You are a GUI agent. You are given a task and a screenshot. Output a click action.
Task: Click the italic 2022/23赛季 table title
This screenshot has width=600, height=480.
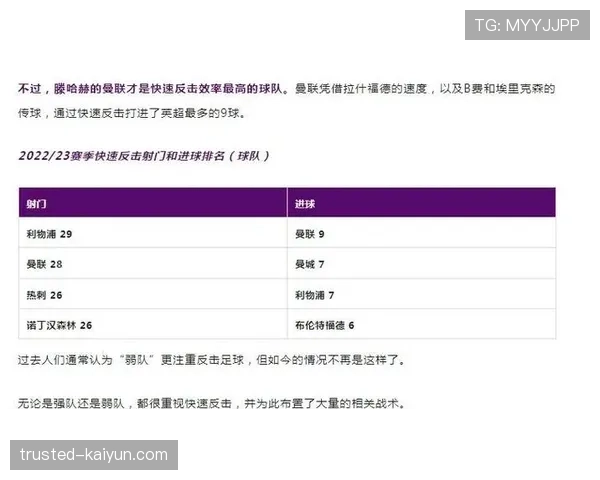pos(144,156)
